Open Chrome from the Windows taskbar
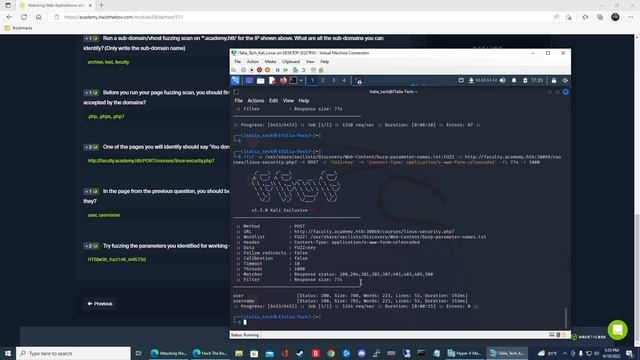The width and height of the screenshot is (640, 360). 331,353
